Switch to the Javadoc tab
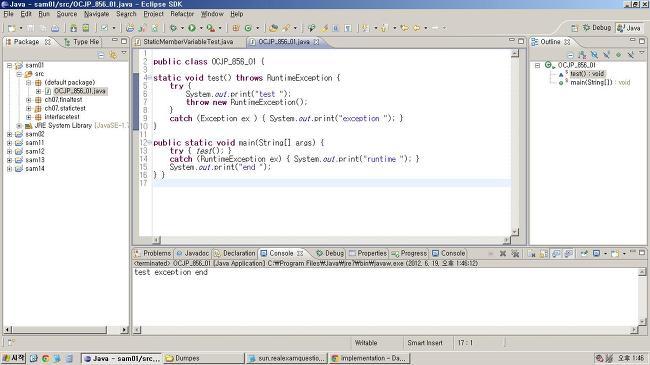Viewport: 650px width, 365px height. click(x=192, y=253)
